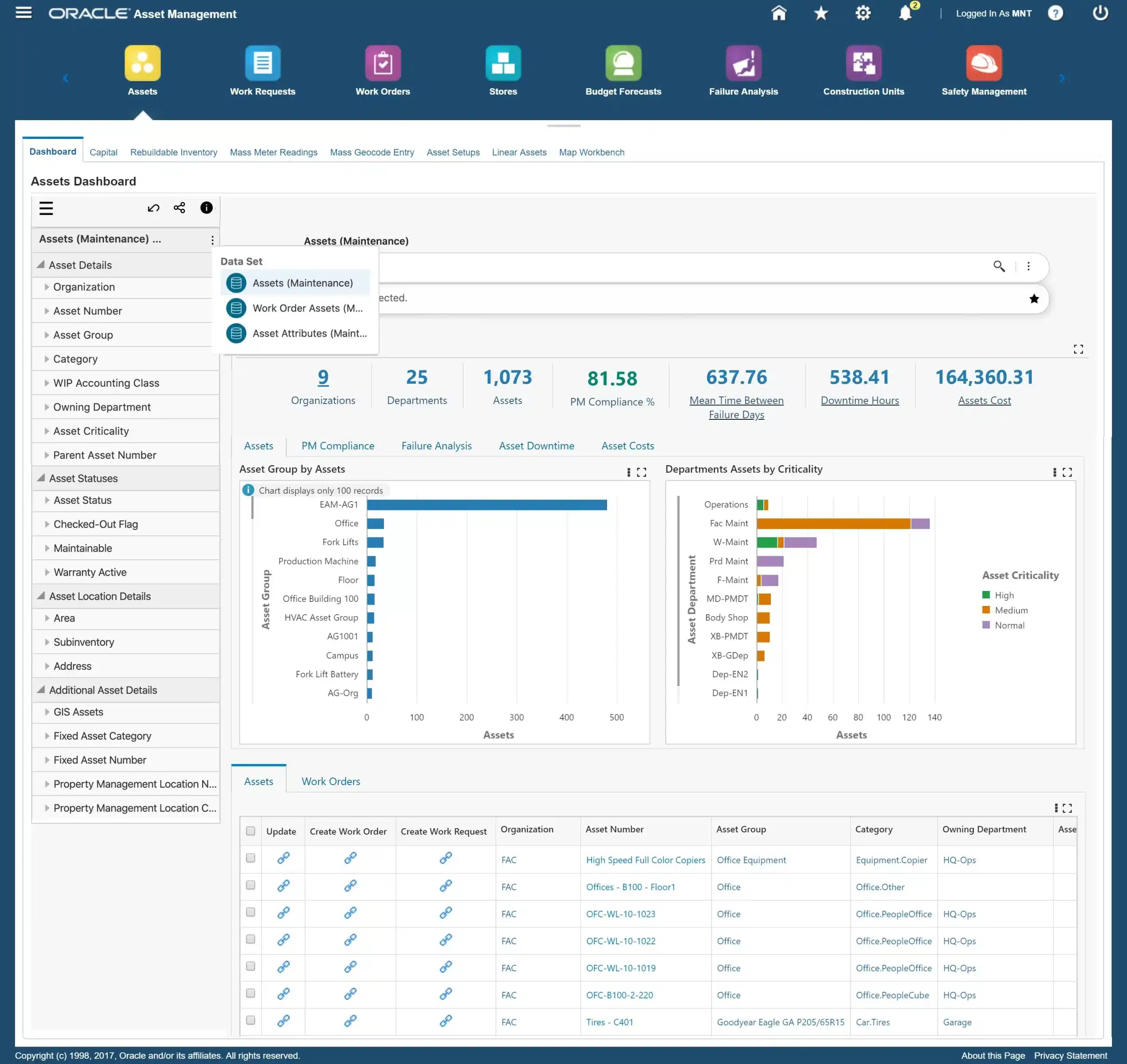The height and width of the screenshot is (1064, 1127).
Task: Click the share icon in sidebar toolbar
Action: [x=179, y=208]
